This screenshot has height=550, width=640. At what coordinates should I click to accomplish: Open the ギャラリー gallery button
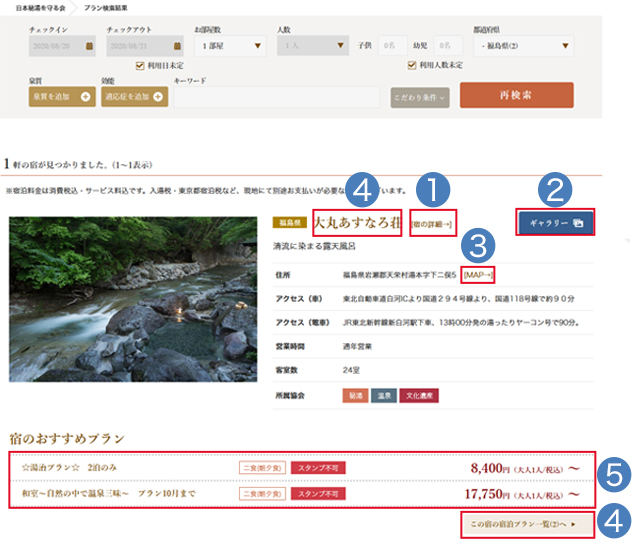[555, 222]
